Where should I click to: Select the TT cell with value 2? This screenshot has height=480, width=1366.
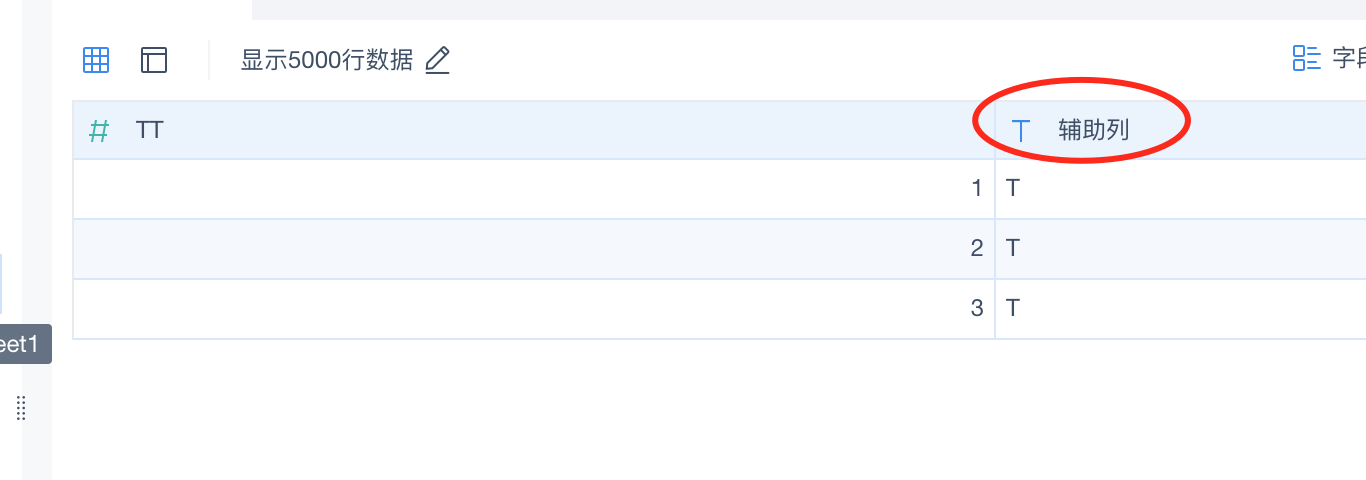tap(534, 249)
